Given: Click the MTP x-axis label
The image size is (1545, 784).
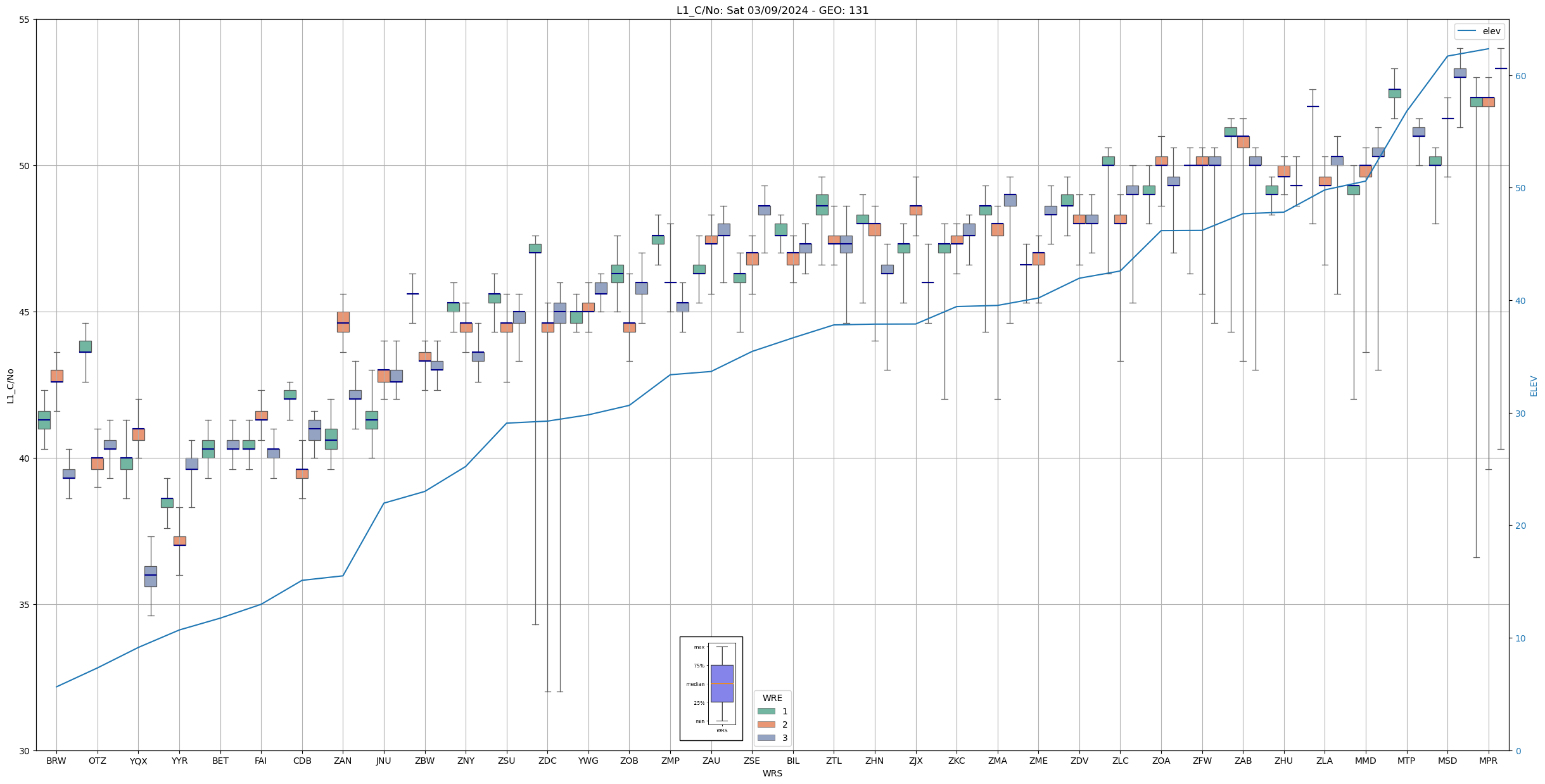Looking at the screenshot, I should [x=1406, y=761].
